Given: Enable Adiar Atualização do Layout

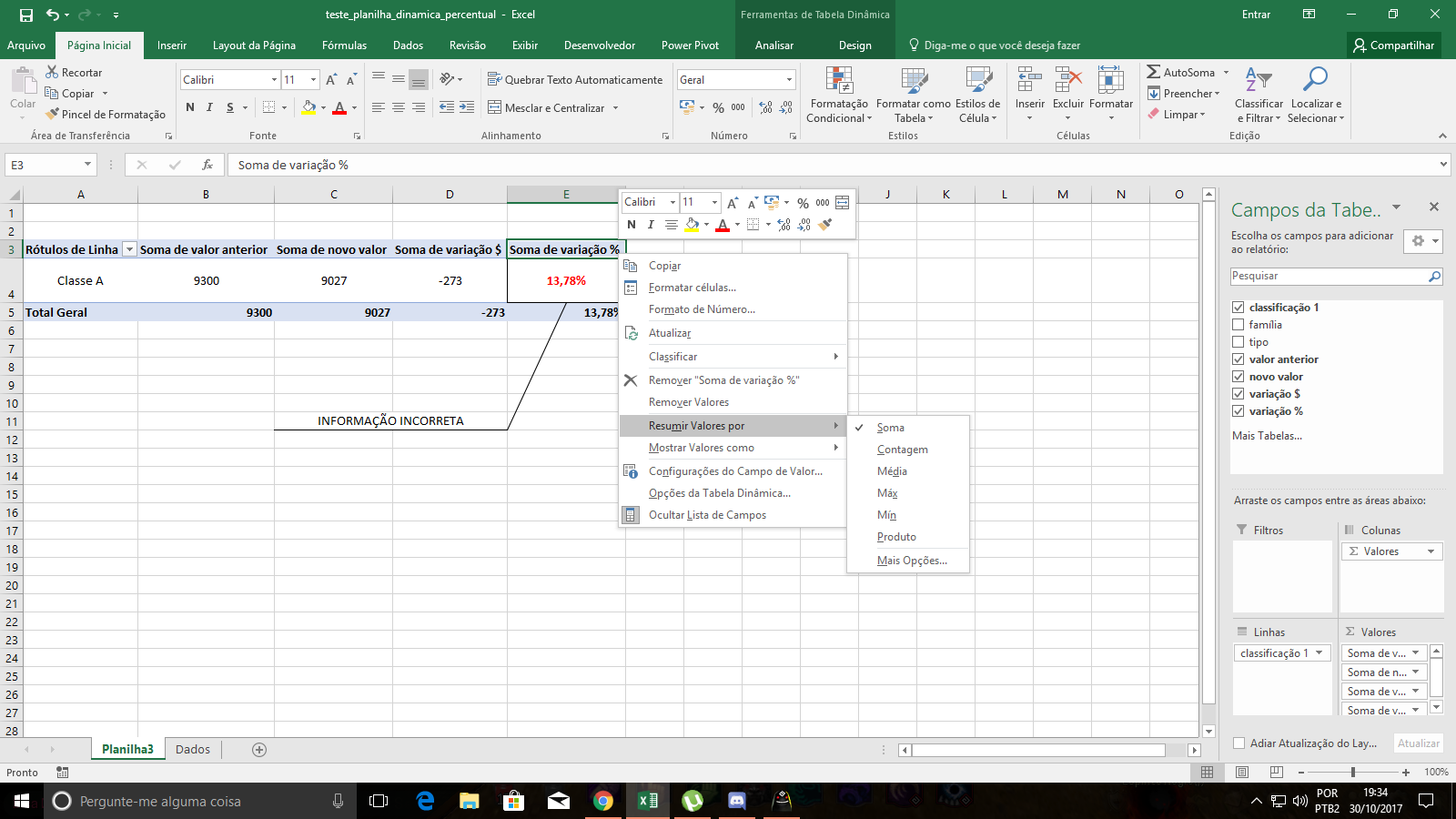Looking at the screenshot, I should [1239, 743].
